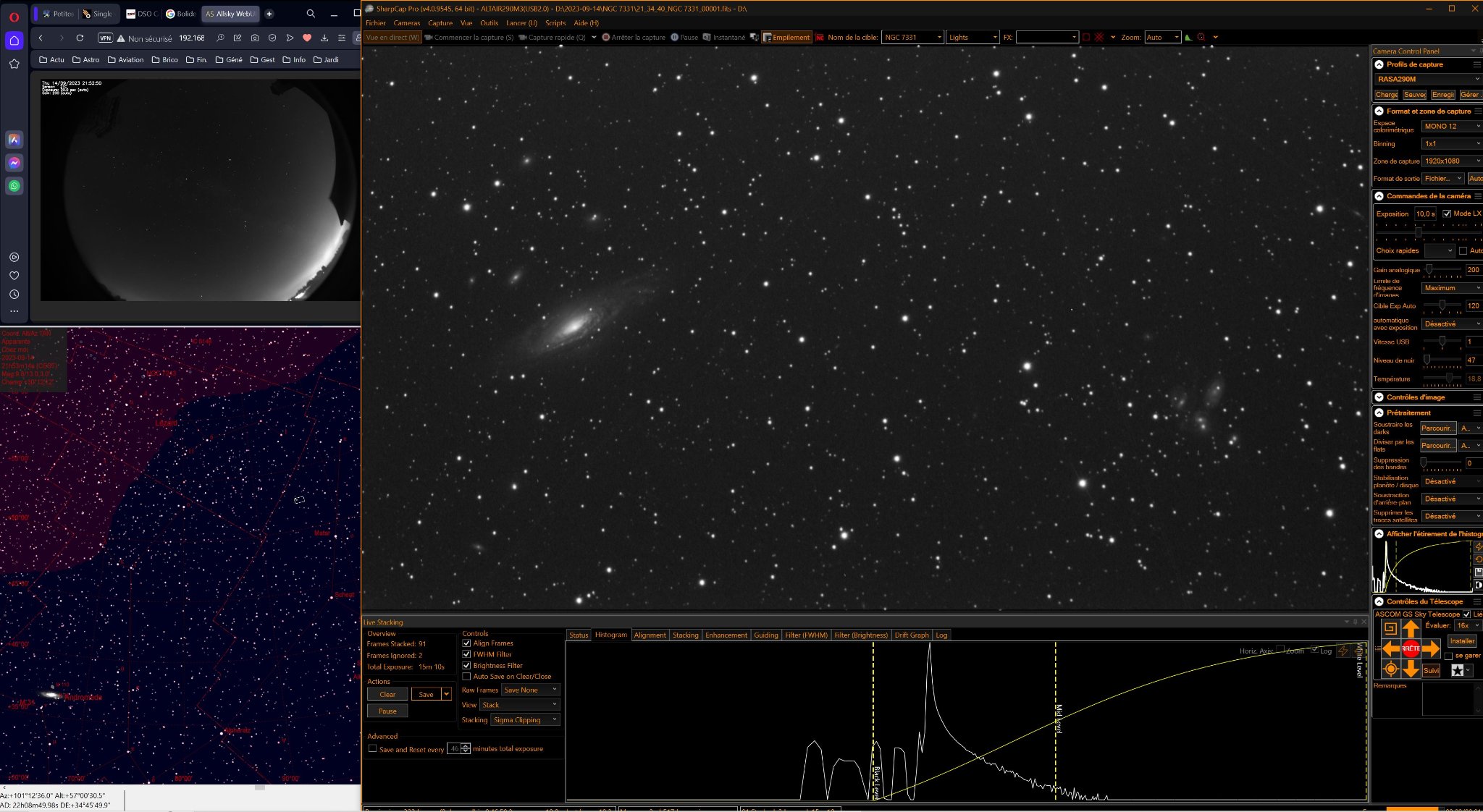Click Capture rapide in the toolbar
Viewport: 1483px width, 812px height.
(x=552, y=38)
